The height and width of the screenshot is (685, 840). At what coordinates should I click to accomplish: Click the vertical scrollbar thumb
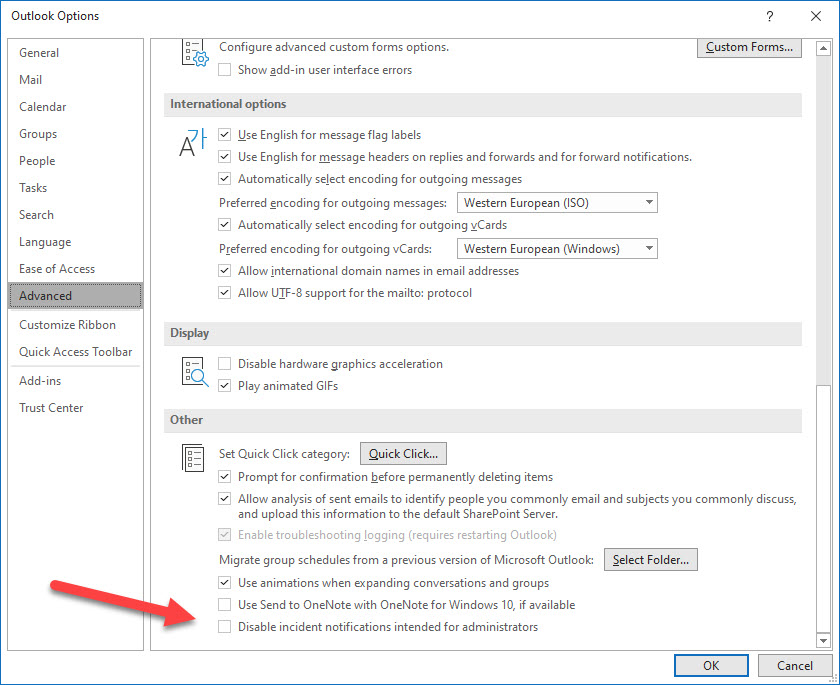tap(823, 508)
